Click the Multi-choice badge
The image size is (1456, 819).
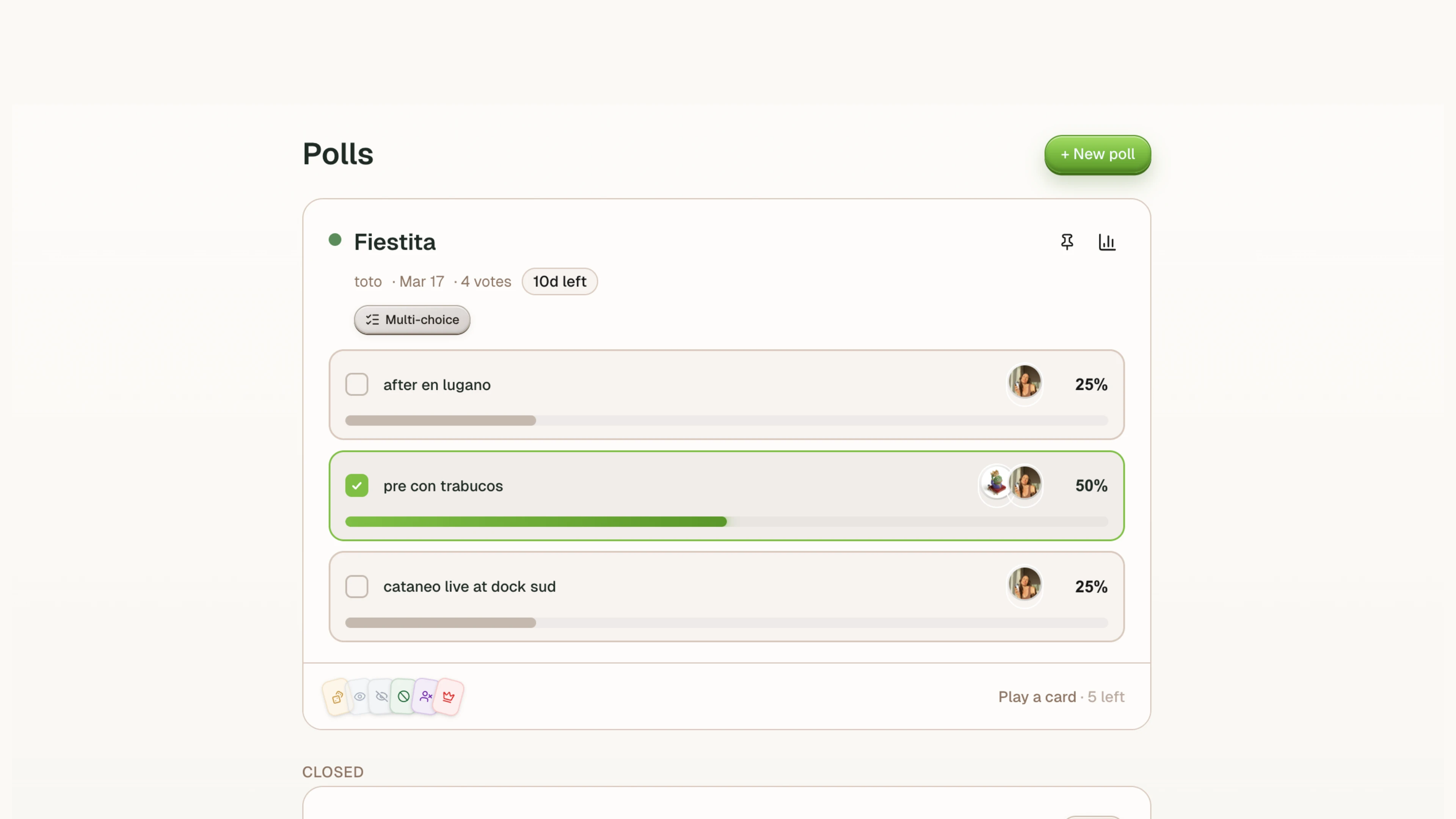click(x=411, y=320)
